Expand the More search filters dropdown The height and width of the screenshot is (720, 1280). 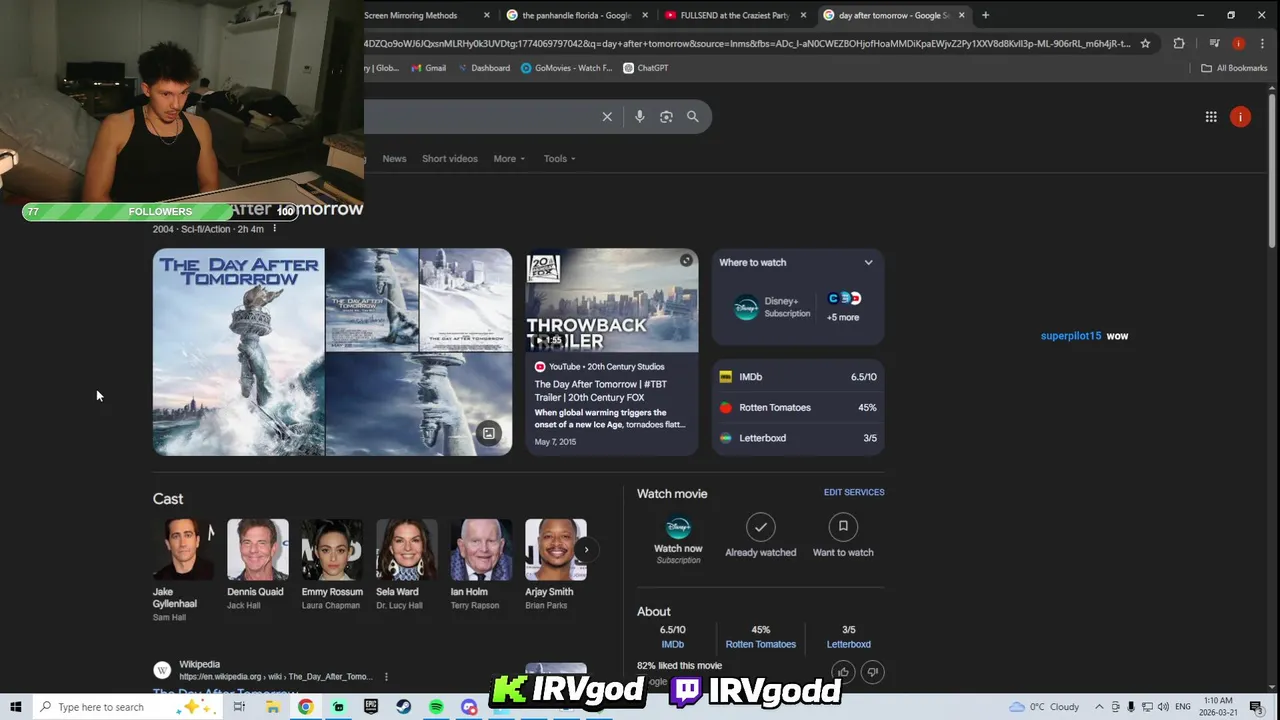[509, 158]
